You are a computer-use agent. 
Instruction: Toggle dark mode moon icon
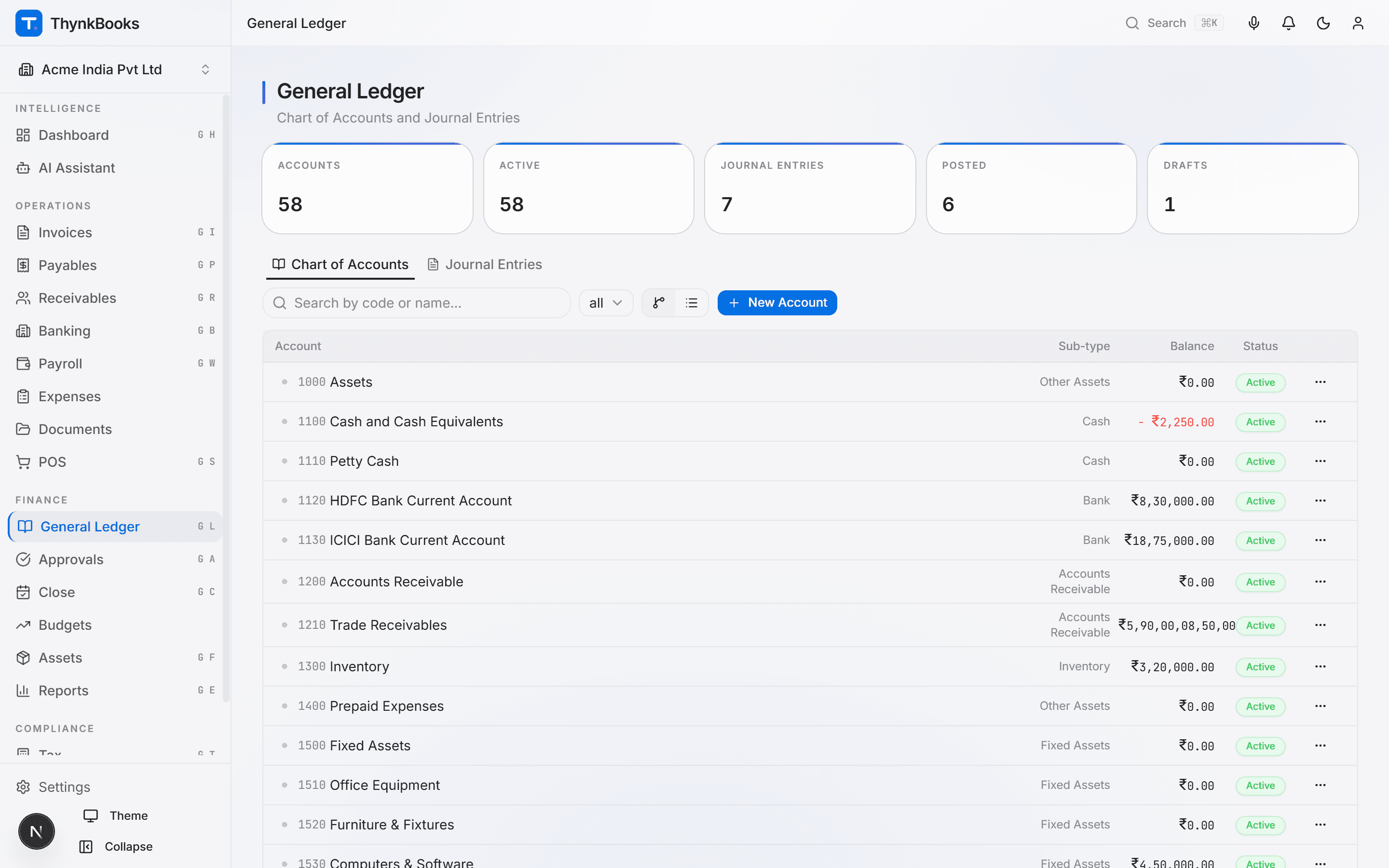pos(1323,23)
